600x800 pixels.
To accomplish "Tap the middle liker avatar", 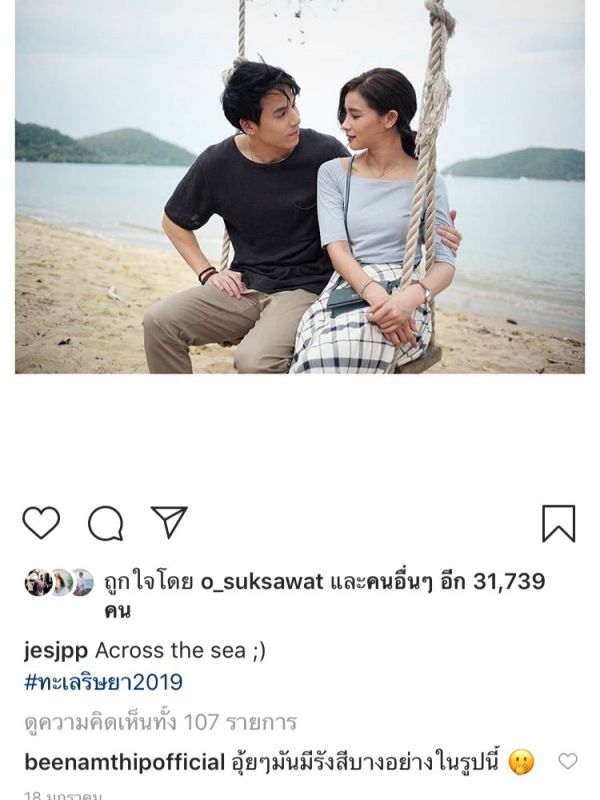I will [x=61, y=582].
